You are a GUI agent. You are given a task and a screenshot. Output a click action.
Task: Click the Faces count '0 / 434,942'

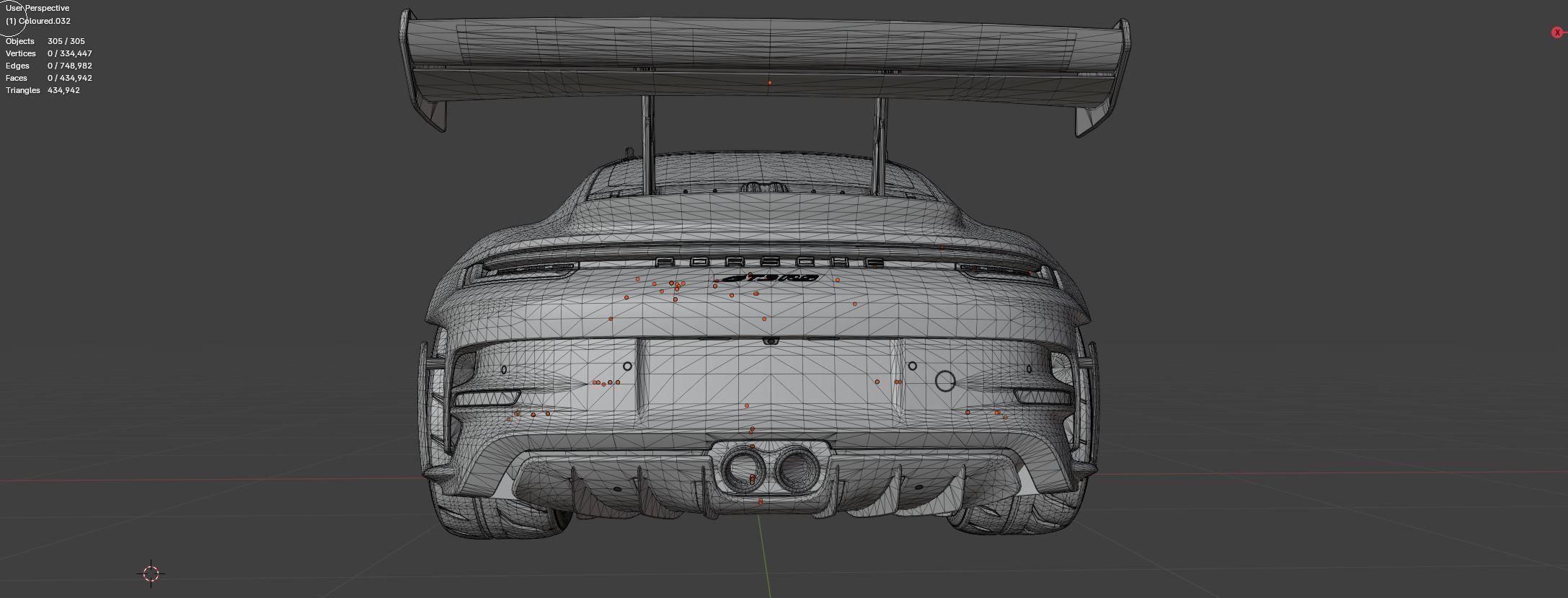point(70,78)
